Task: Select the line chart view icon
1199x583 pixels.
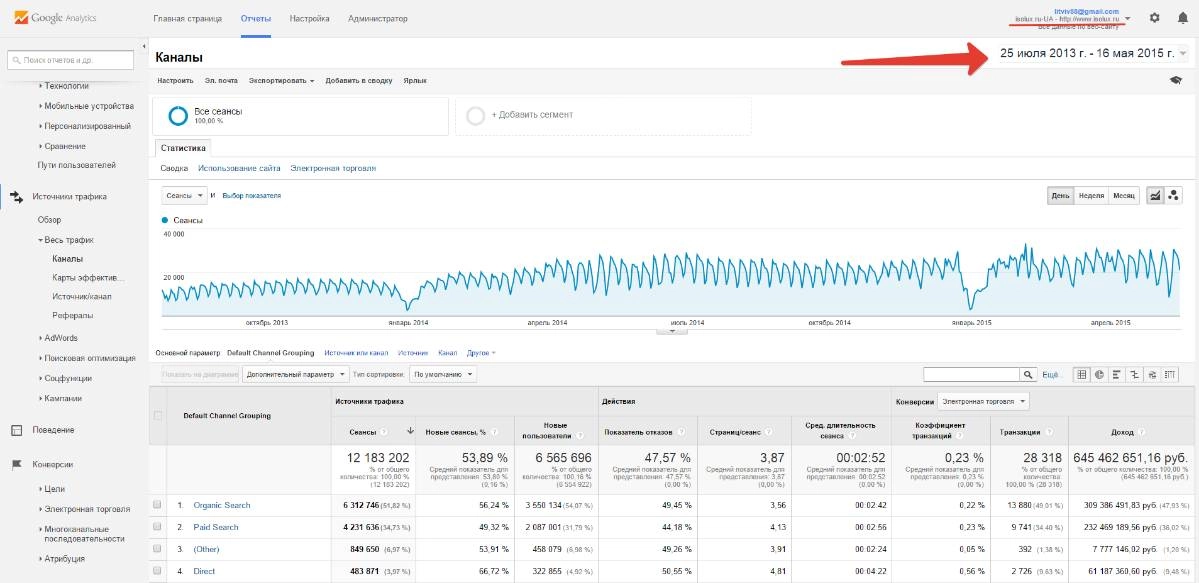Action: pos(1155,196)
